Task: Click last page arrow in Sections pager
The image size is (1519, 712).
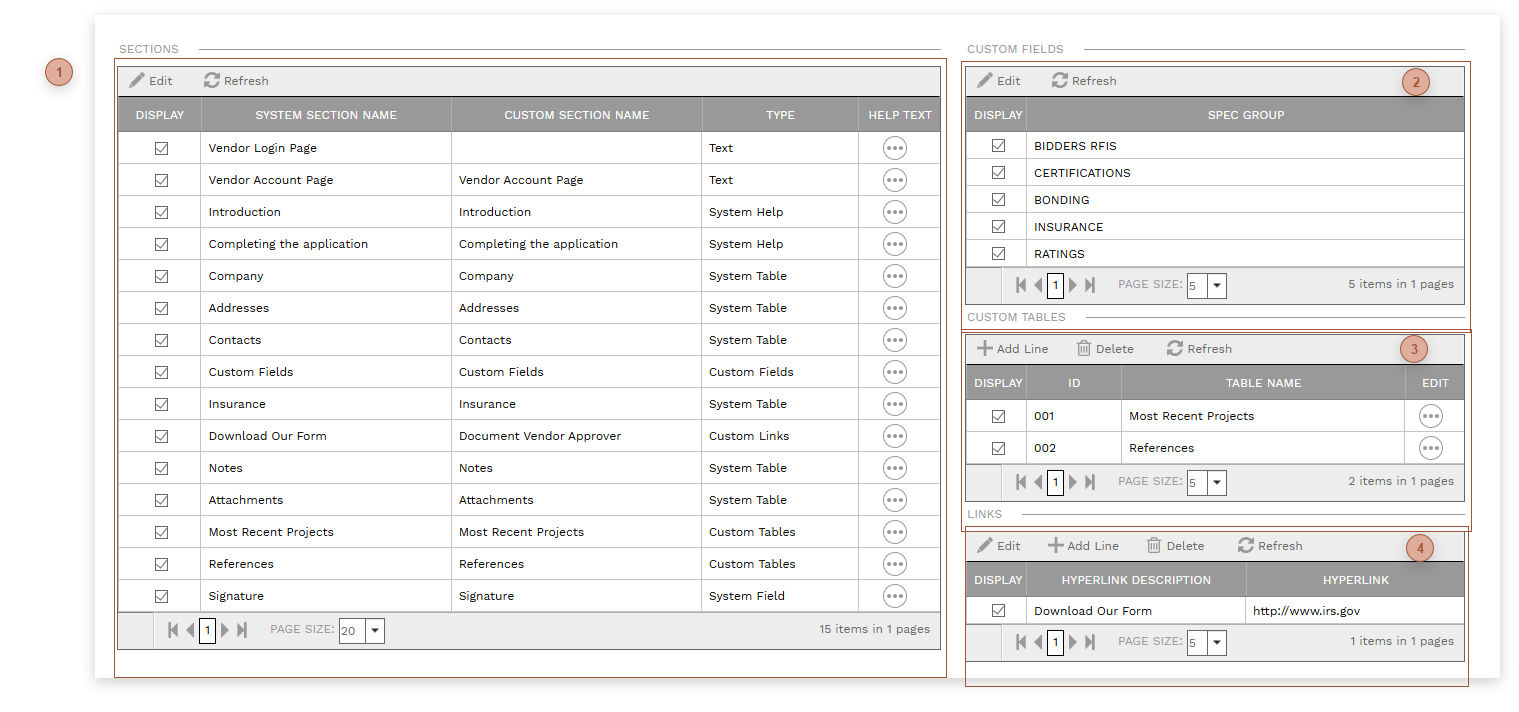Action: click(x=241, y=630)
